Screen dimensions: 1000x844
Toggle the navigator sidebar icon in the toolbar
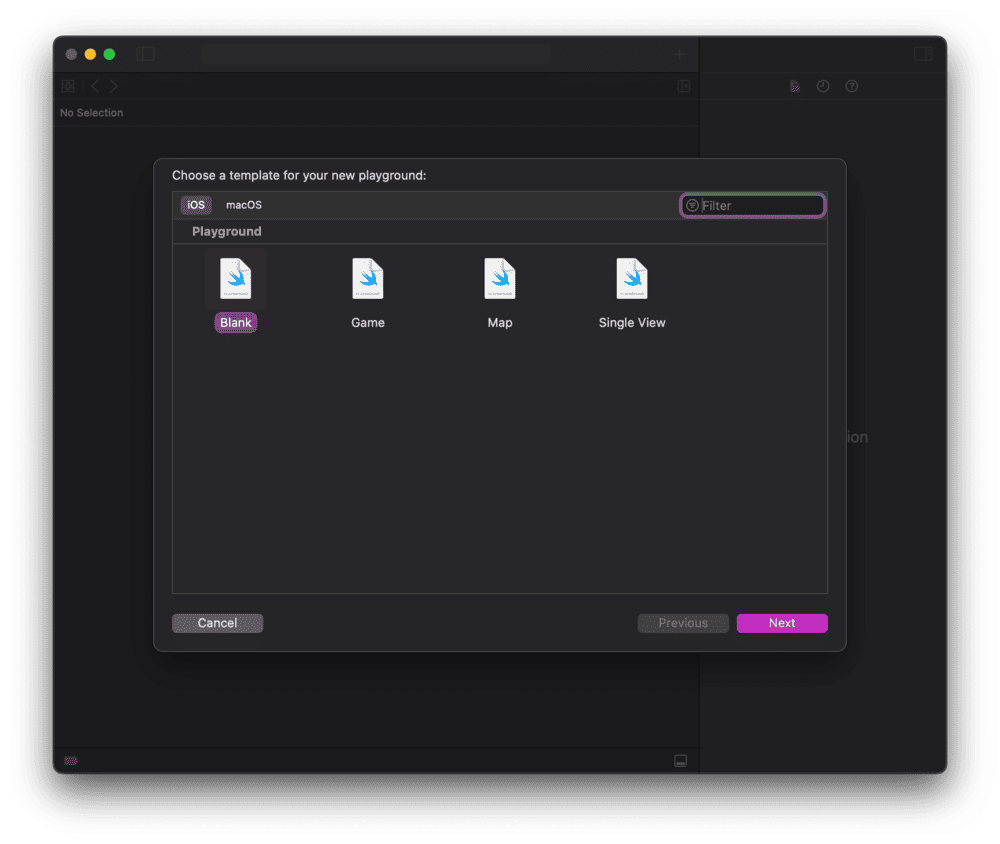[x=145, y=54]
